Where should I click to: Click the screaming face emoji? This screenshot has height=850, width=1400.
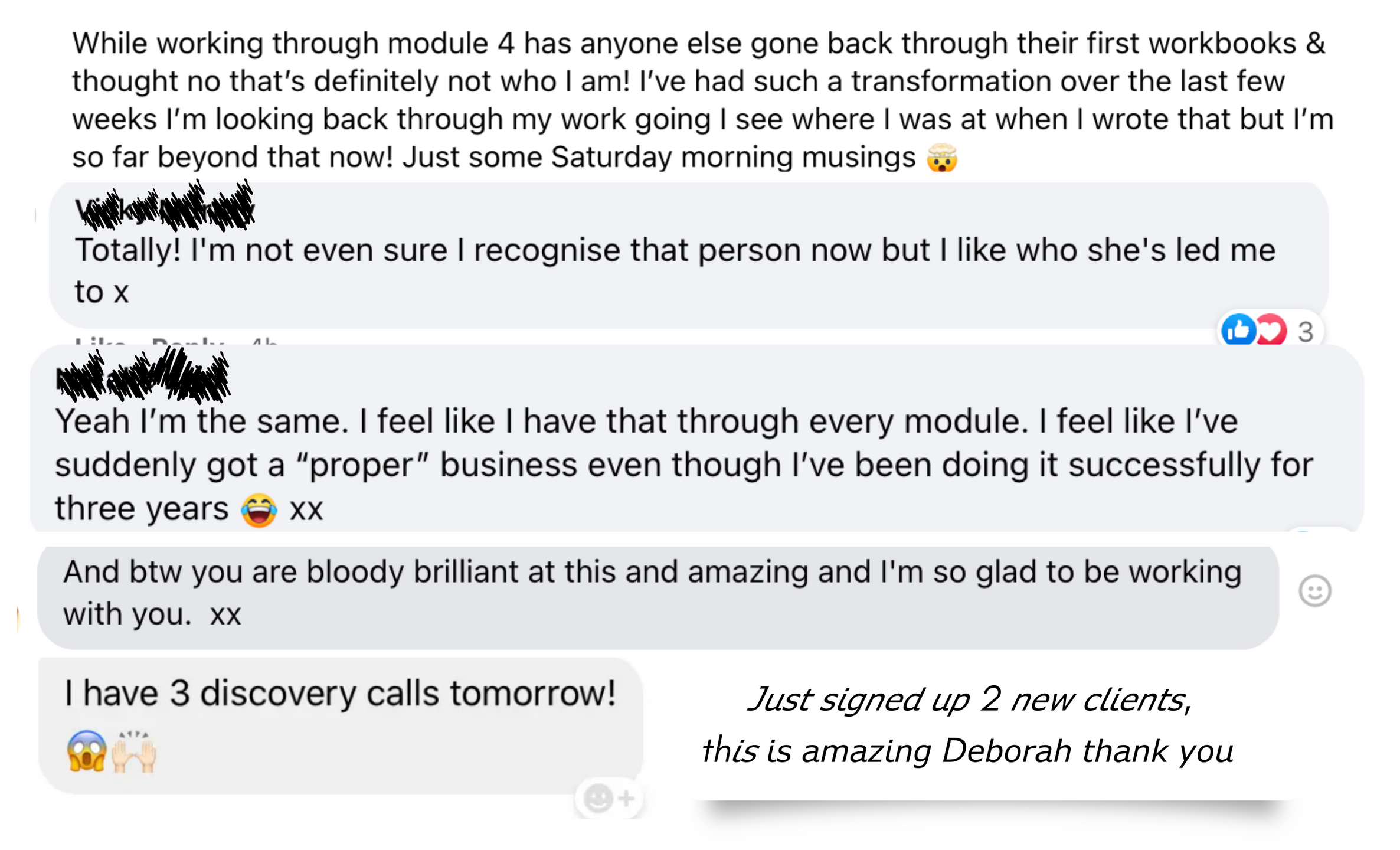[86, 751]
